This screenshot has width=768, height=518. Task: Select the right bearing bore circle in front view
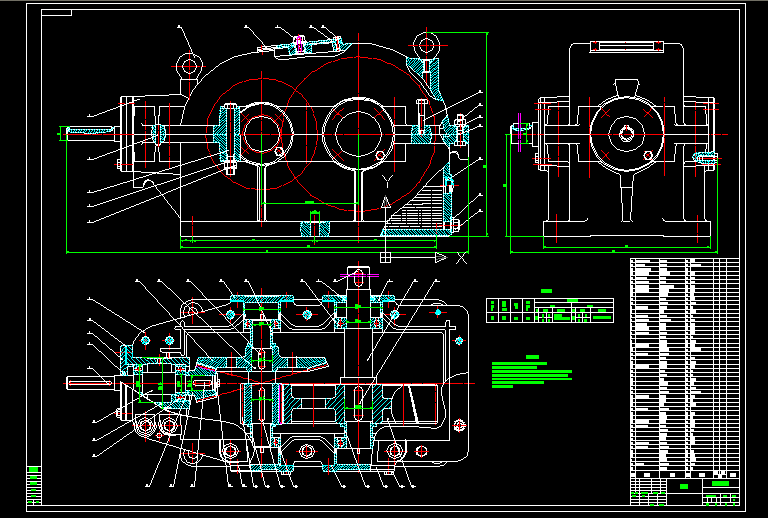click(358, 132)
